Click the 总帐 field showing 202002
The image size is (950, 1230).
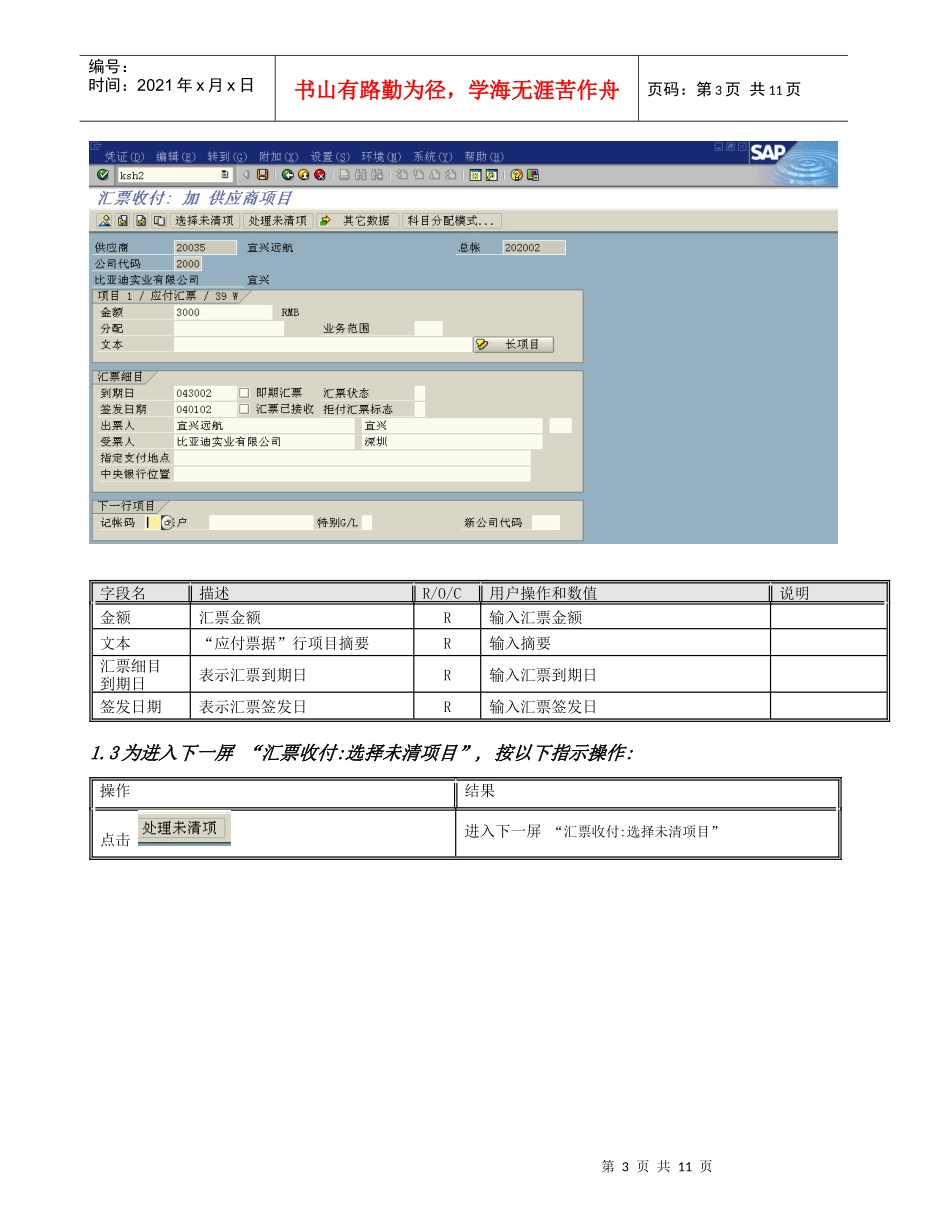pos(534,247)
